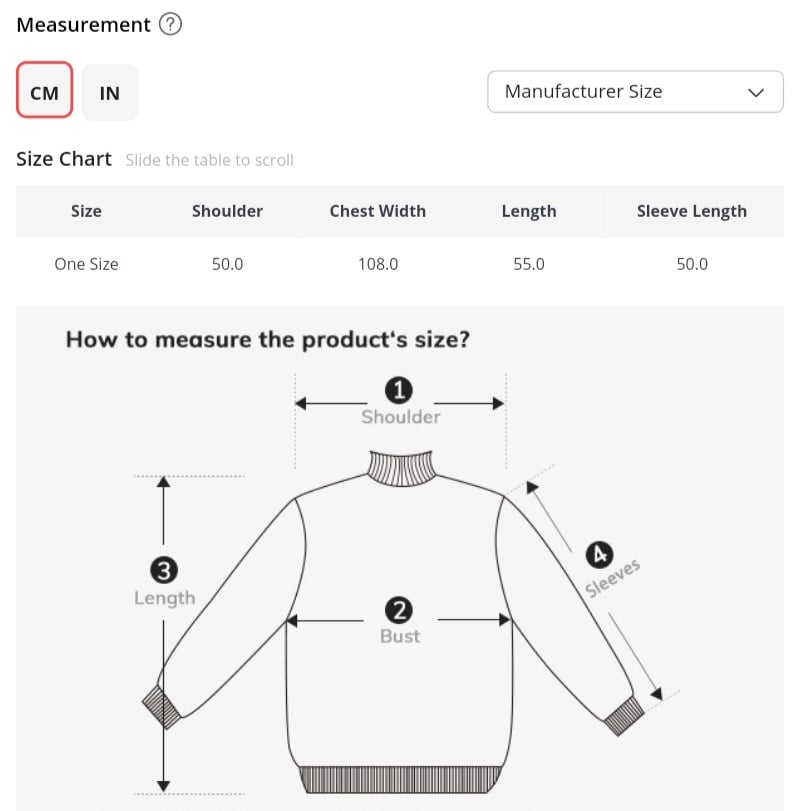Switch measurement units to CM
The width and height of the screenshot is (800, 811).
[x=45, y=93]
